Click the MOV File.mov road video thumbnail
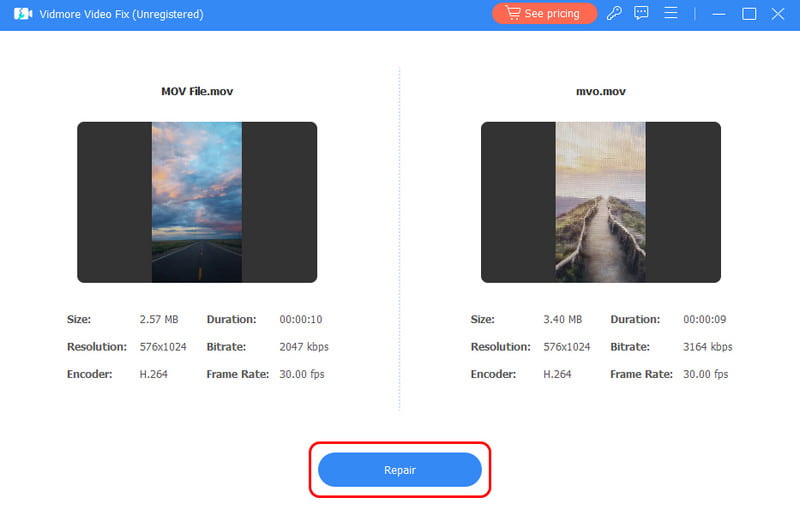Screen dimensions: 800x516 pyautogui.click(x=197, y=202)
